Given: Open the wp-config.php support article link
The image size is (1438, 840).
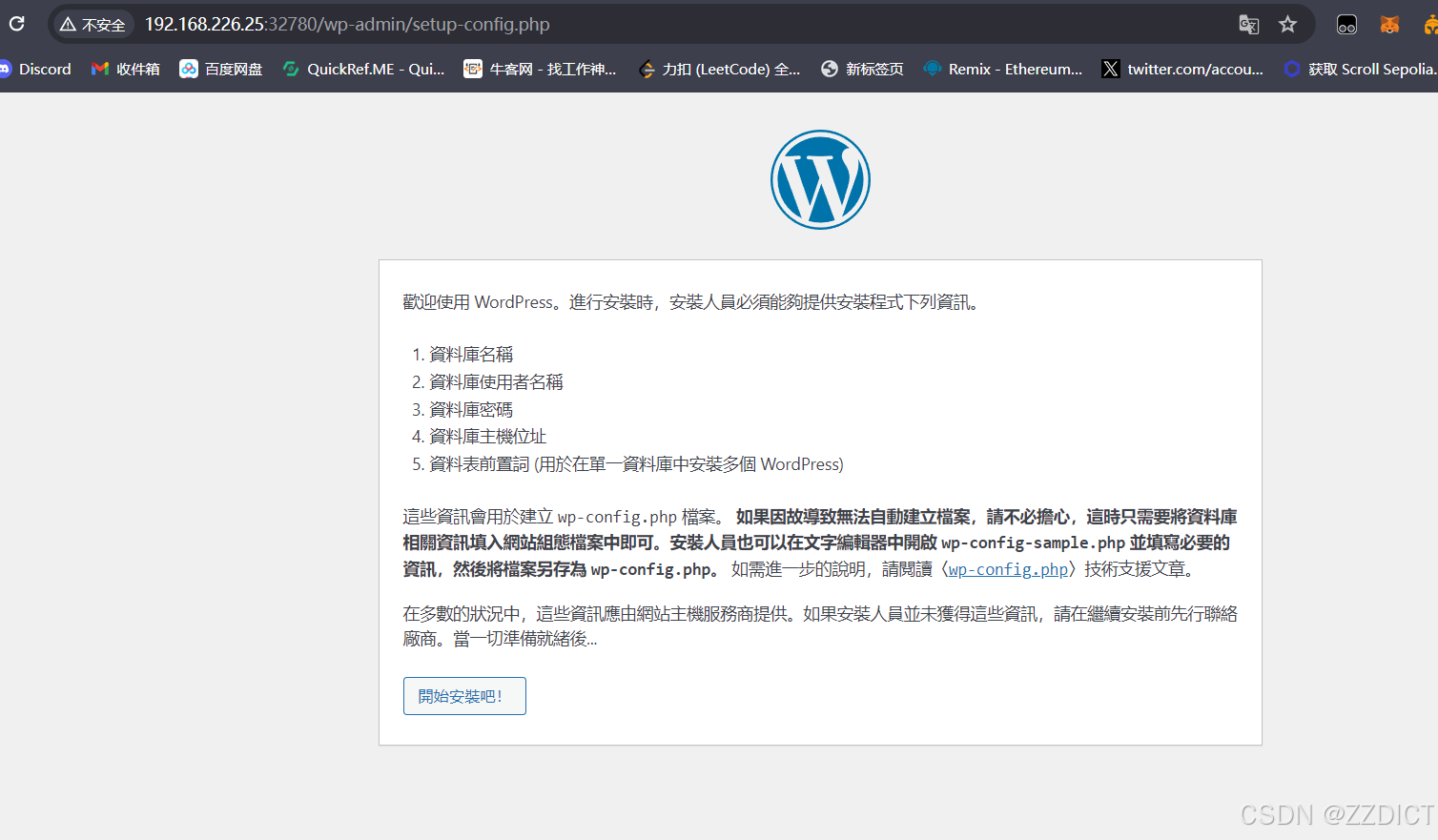Looking at the screenshot, I should click(1008, 569).
